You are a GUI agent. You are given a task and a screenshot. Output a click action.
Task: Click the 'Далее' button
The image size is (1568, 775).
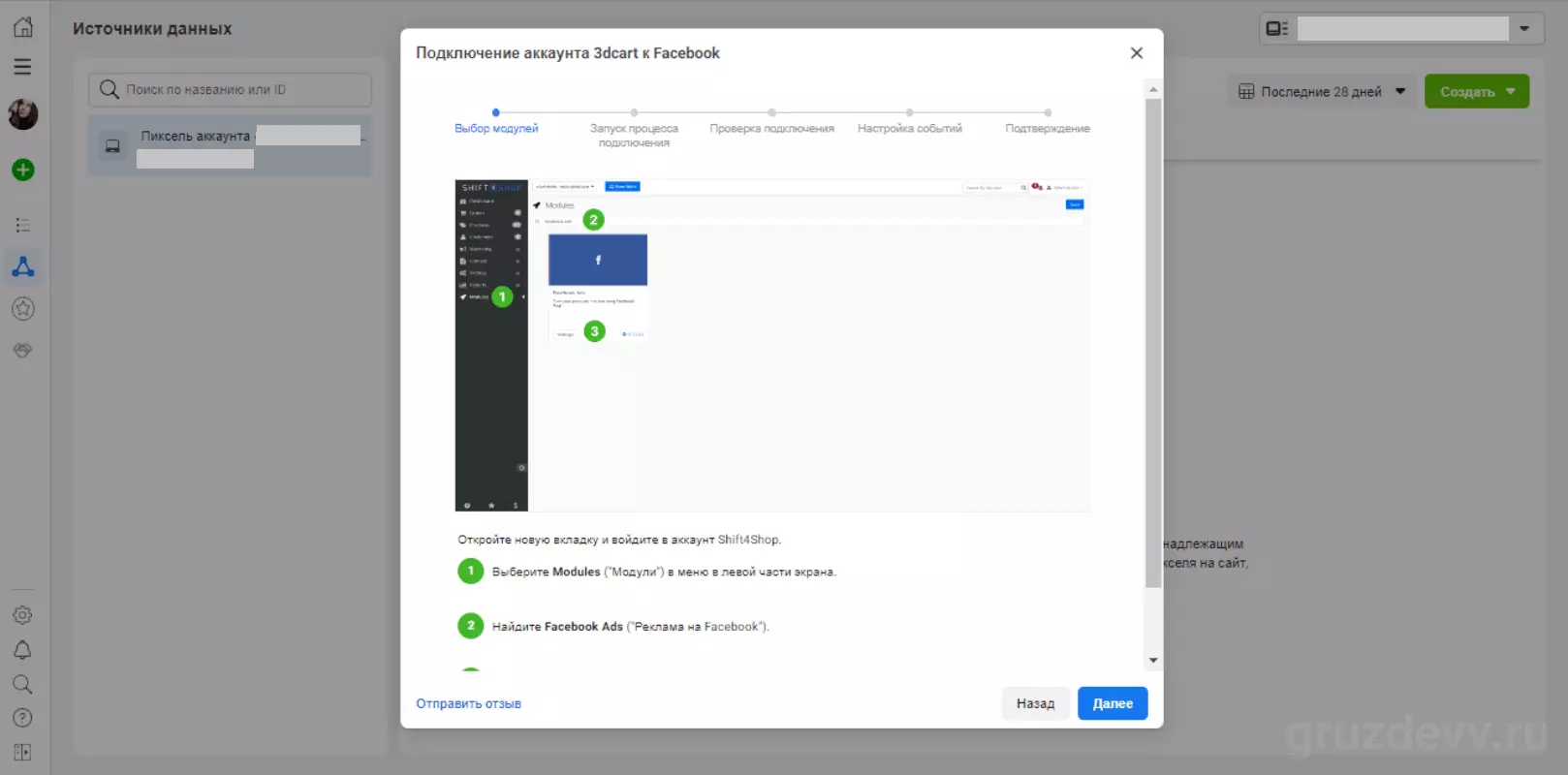(1113, 703)
